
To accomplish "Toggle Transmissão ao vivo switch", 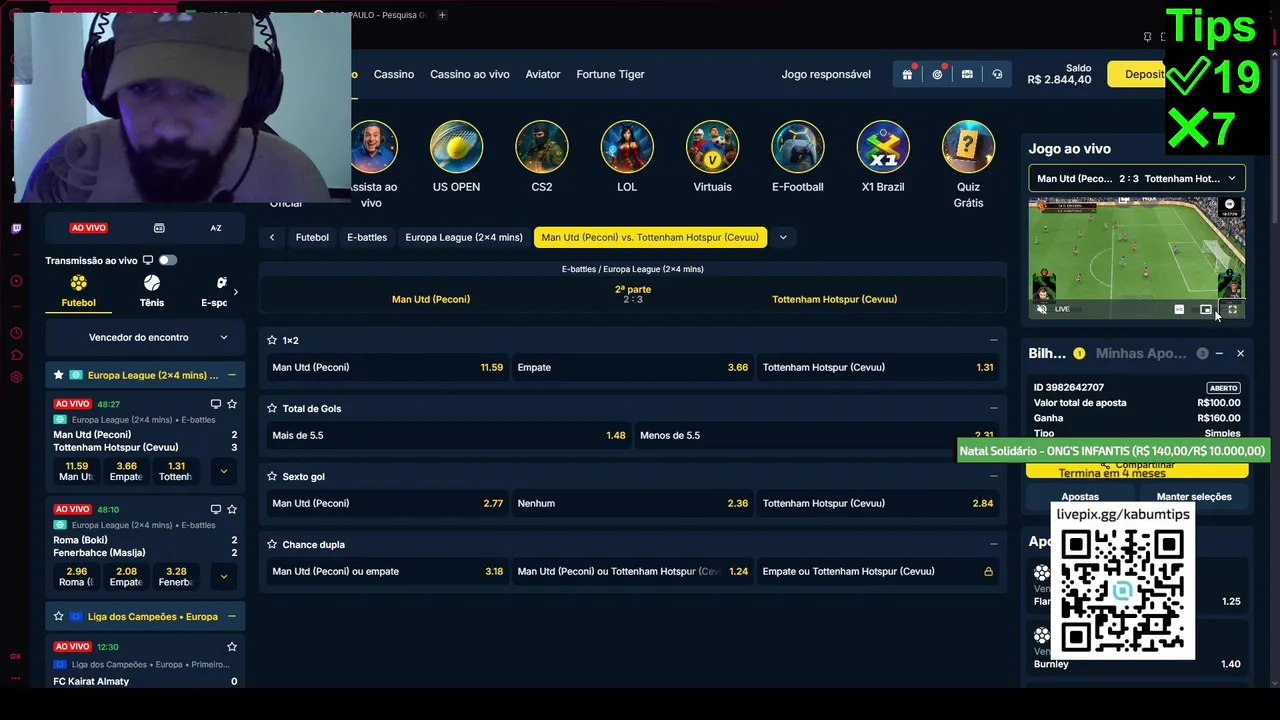I will pyautogui.click(x=167, y=260).
